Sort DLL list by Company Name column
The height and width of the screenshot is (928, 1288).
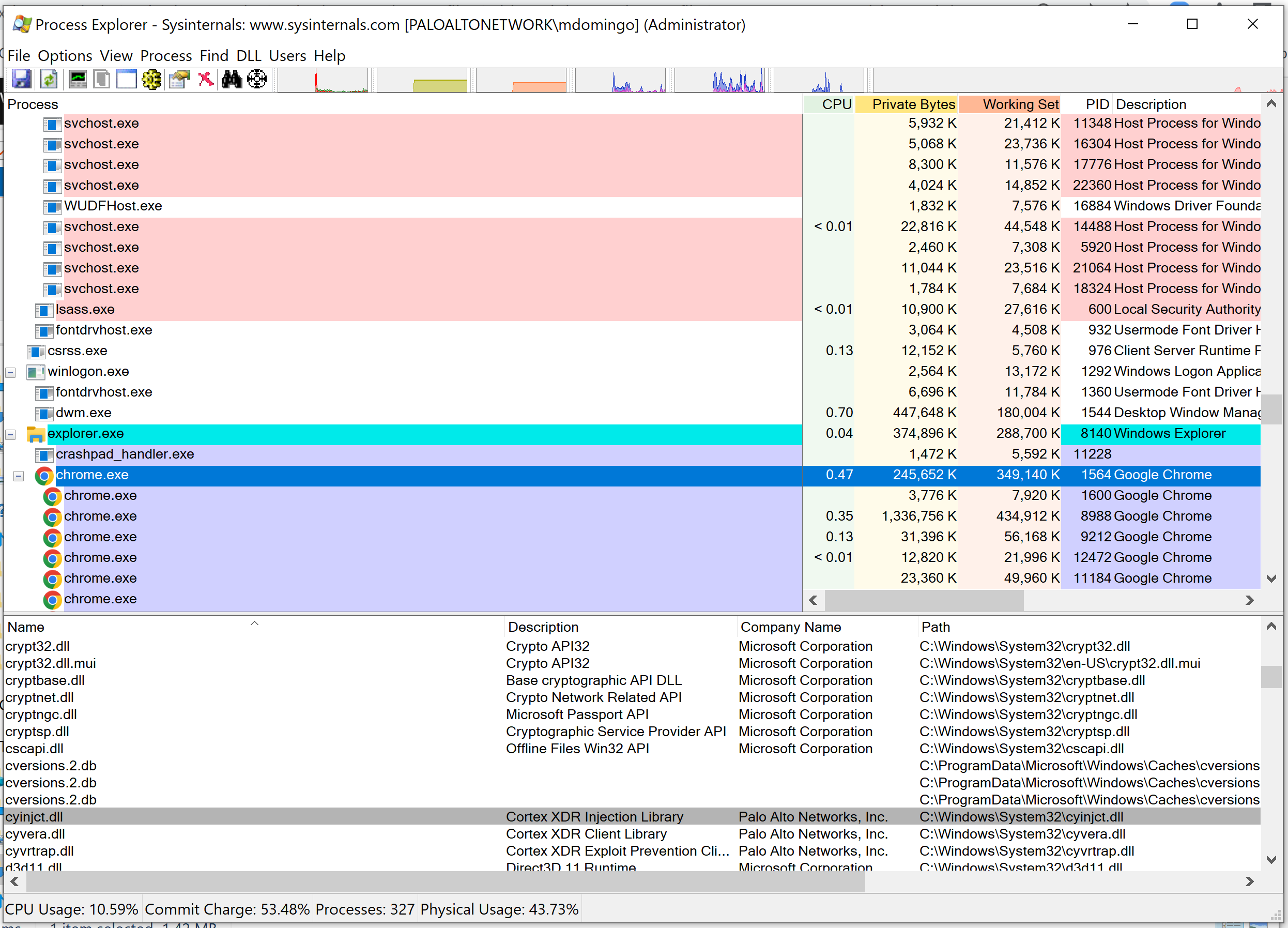pyautogui.click(x=790, y=627)
